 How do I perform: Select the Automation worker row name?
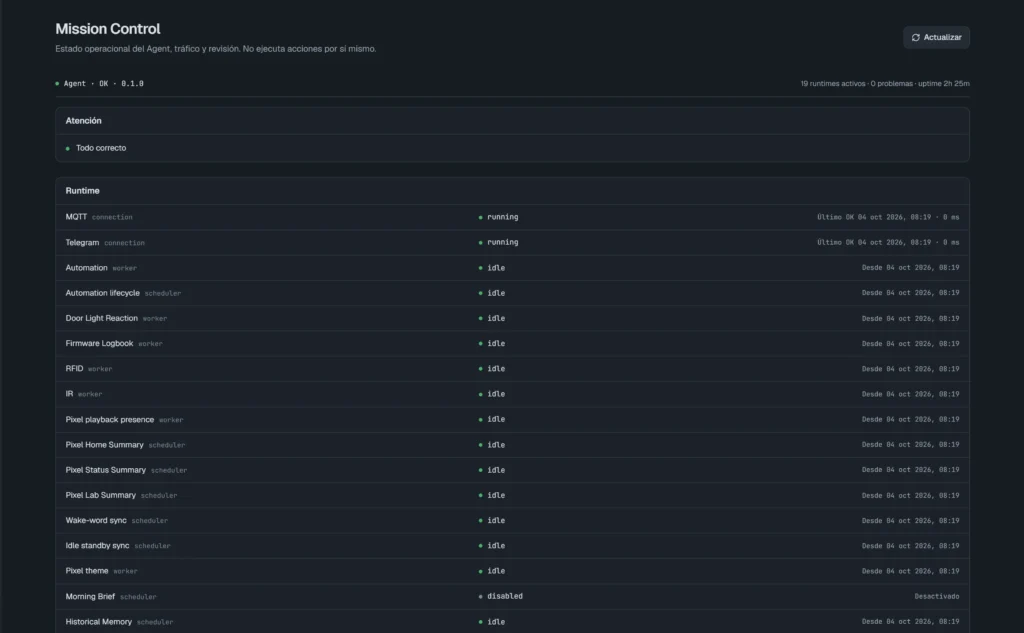(x=86, y=268)
